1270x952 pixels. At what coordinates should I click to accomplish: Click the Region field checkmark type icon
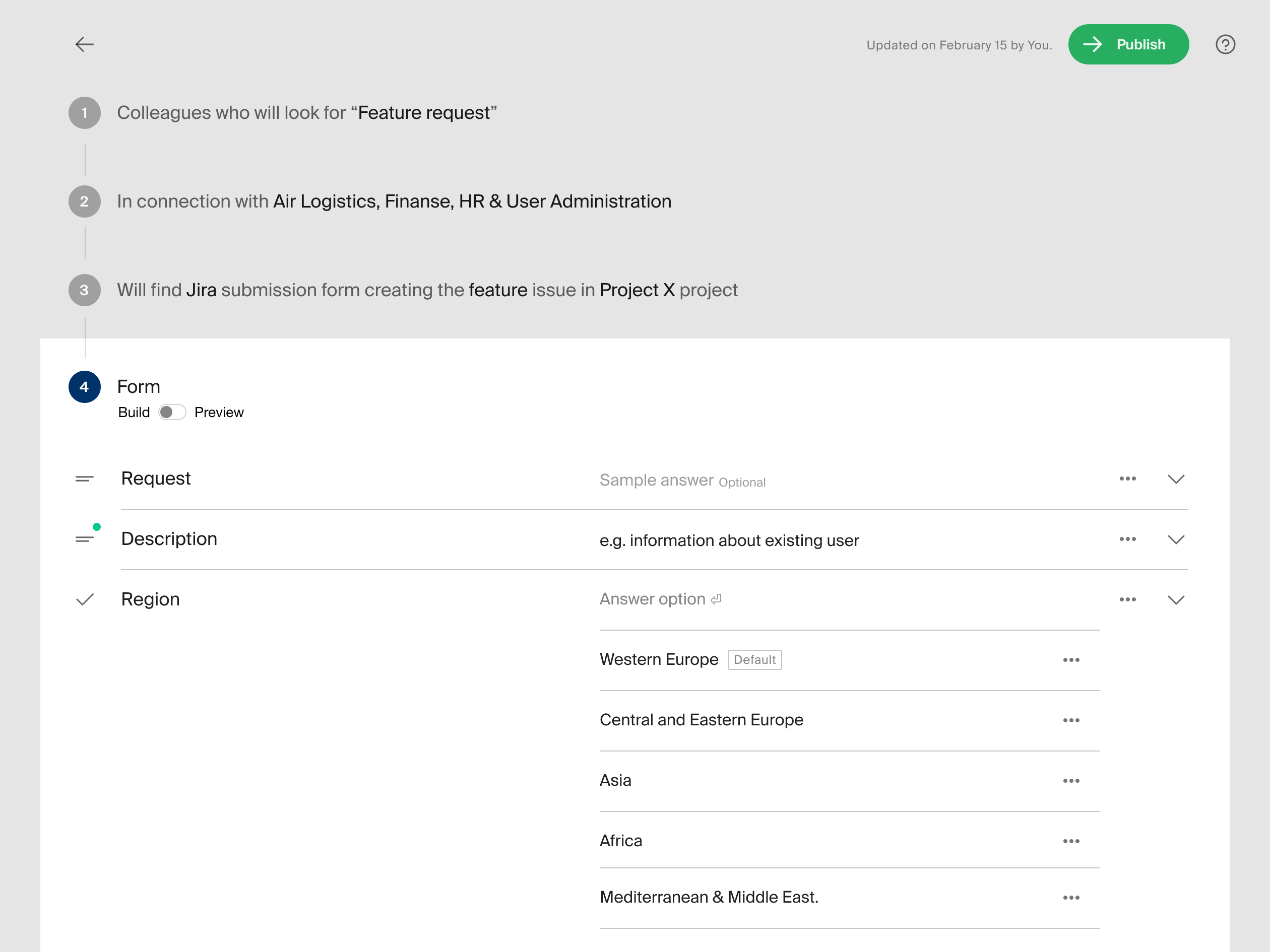tap(85, 599)
